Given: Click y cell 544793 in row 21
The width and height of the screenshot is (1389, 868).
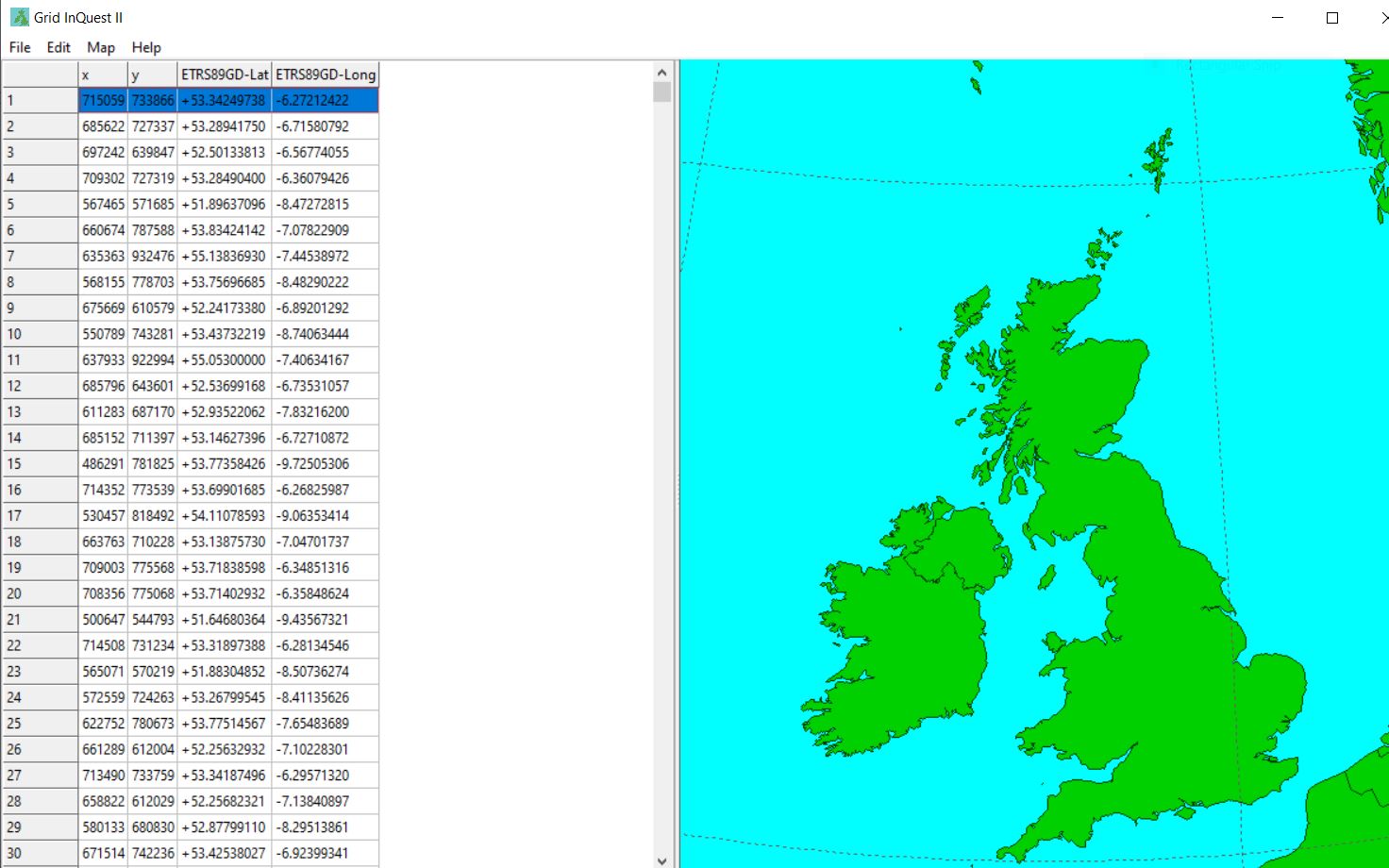Looking at the screenshot, I should (153, 620).
